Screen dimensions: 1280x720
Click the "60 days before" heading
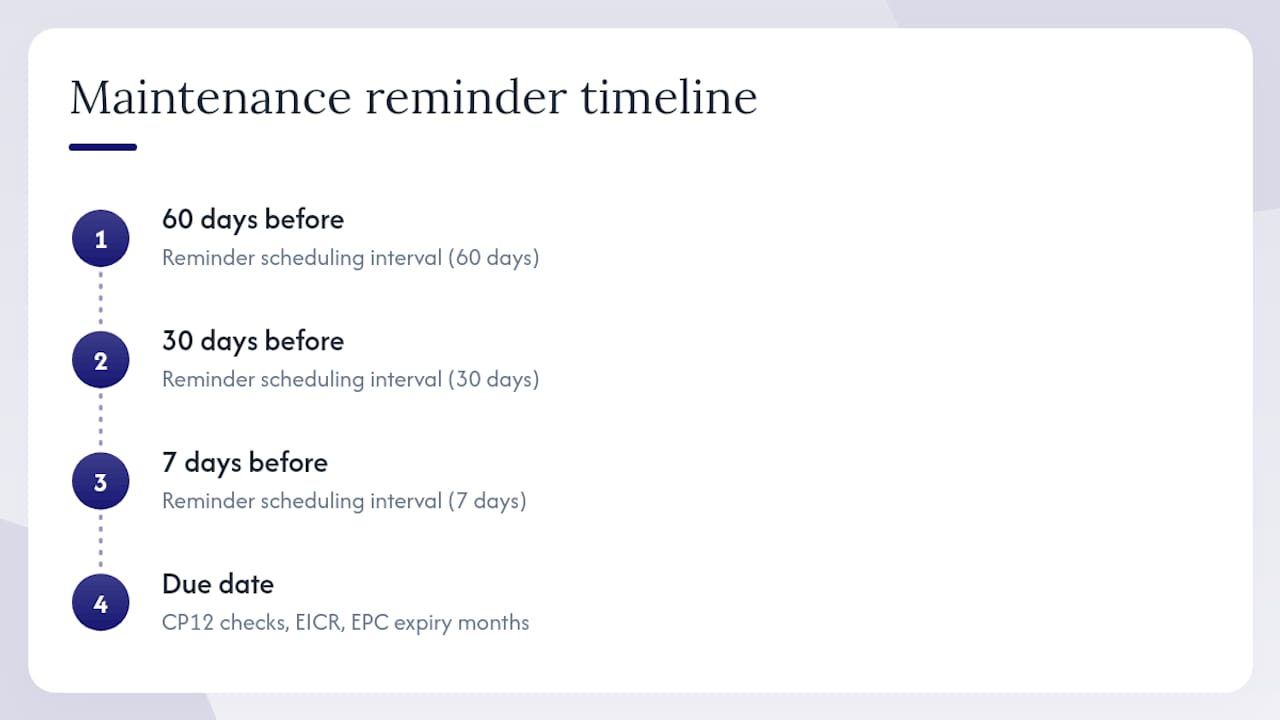(x=253, y=219)
